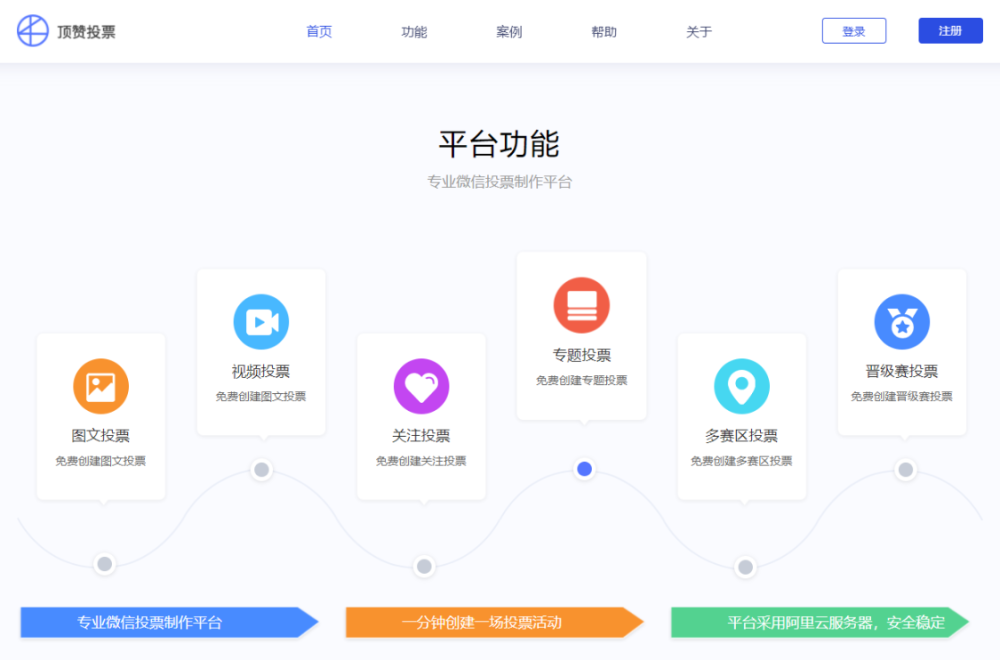This screenshot has height=660, width=1000.
Task: Click the blue 晋级赛投票 medal icon
Action: pyautogui.click(x=902, y=322)
